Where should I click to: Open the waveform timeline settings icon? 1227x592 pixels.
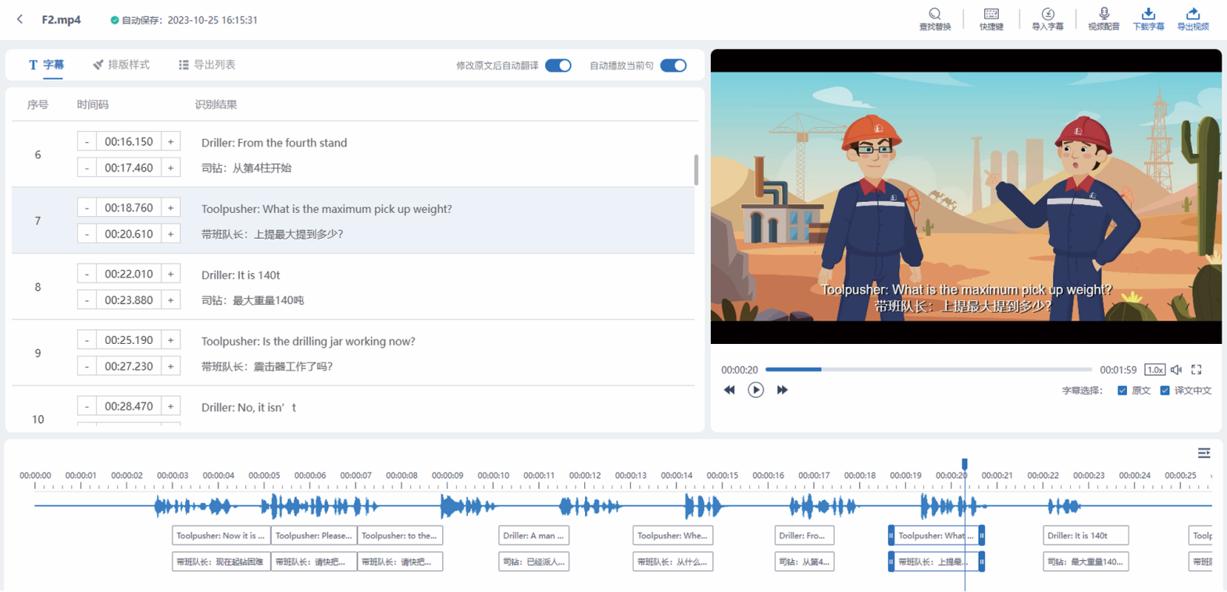tap(1204, 453)
